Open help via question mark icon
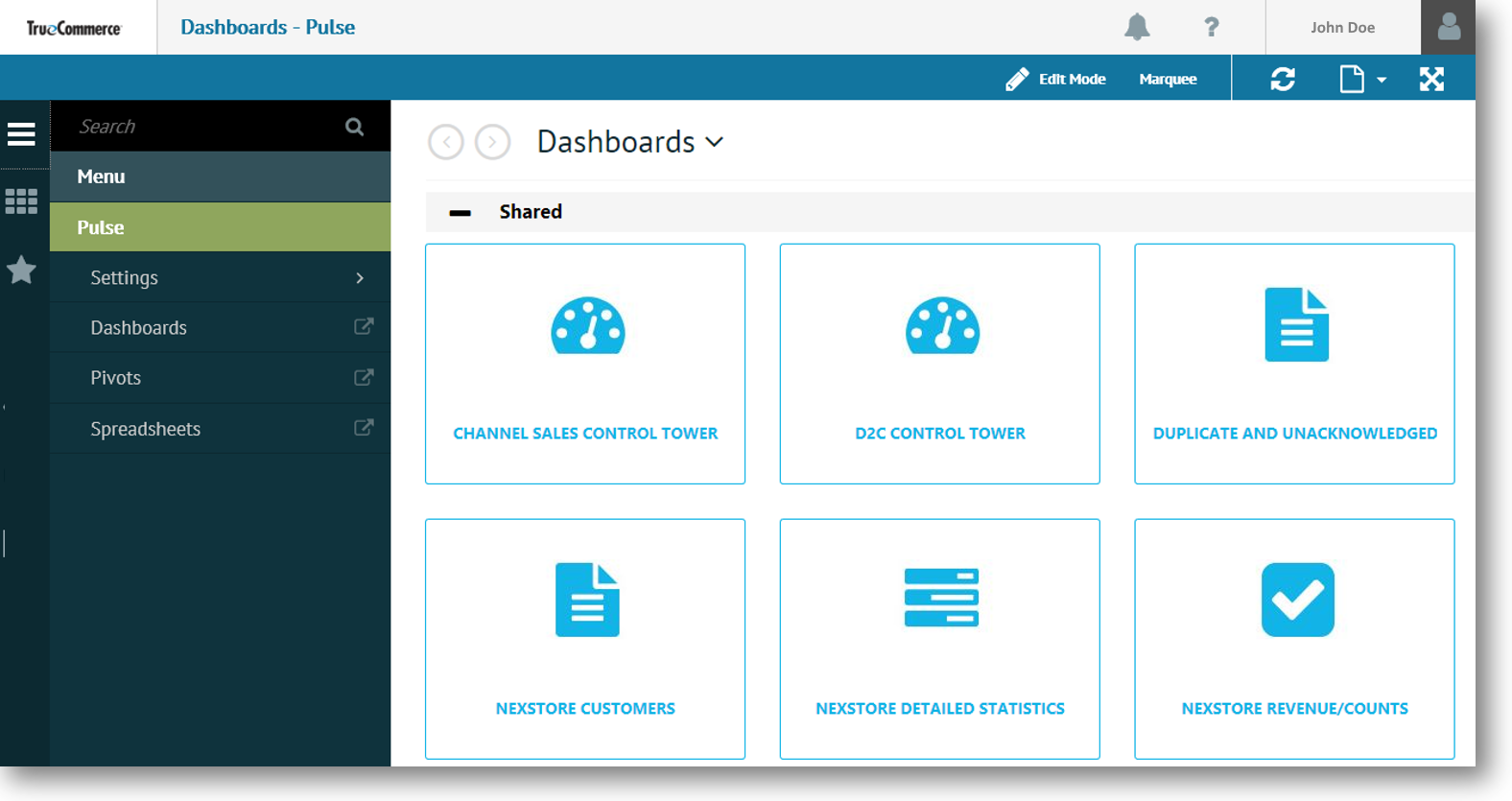Image resolution: width=1512 pixels, height=801 pixels. pos(1211,27)
